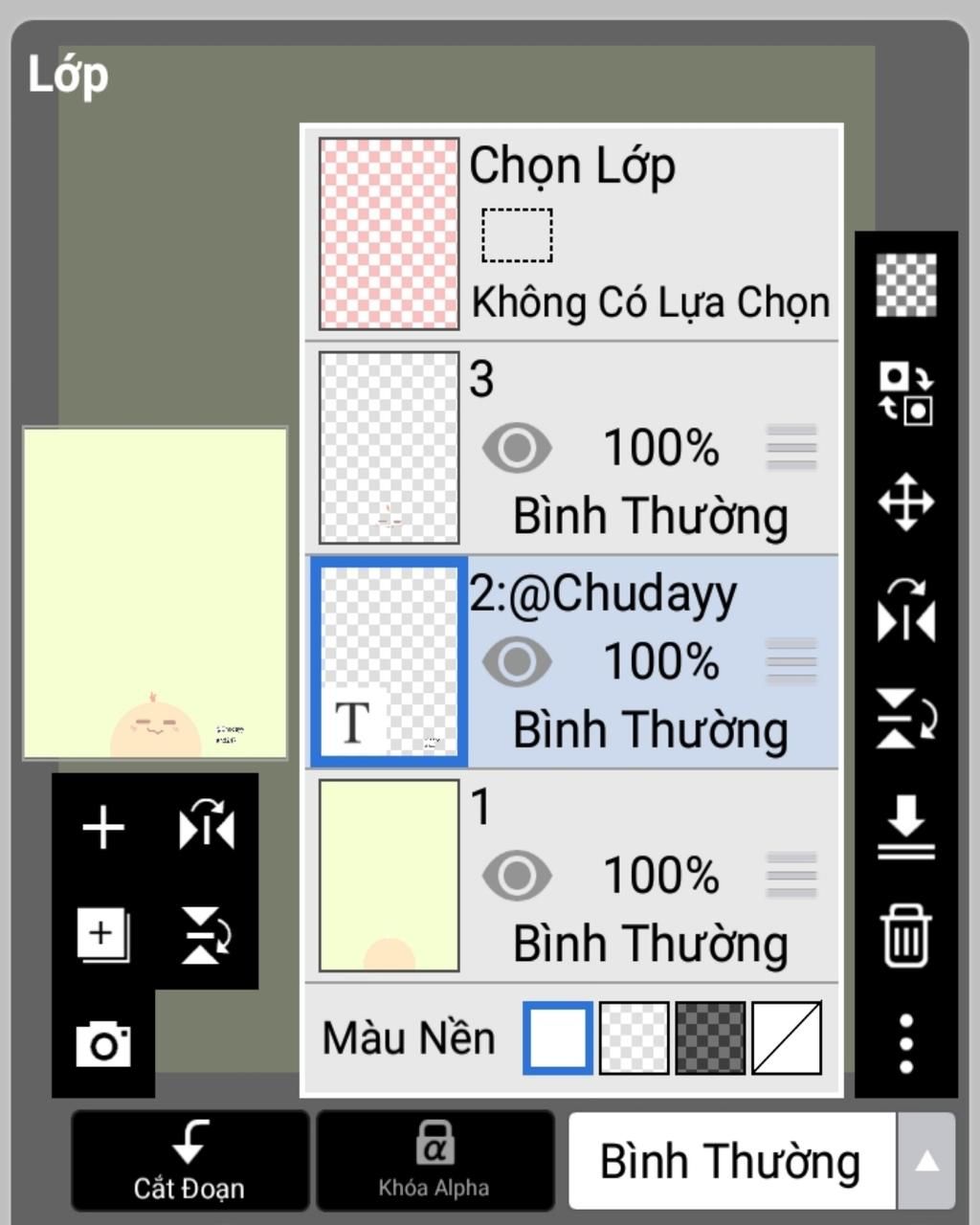Duplicate layer using the stacked plus icon
The height and width of the screenshot is (1225, 980).
tap(103, 935)
